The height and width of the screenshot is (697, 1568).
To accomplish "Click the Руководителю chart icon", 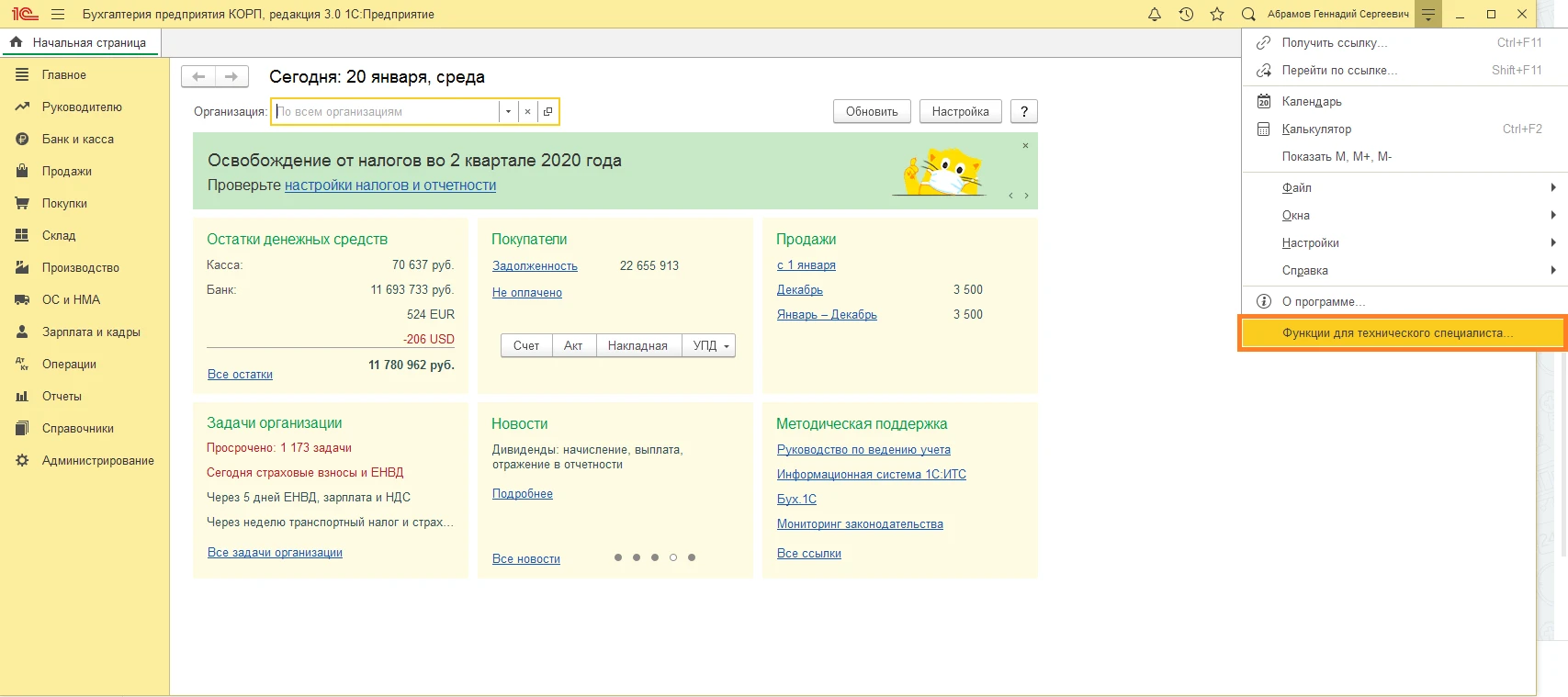I will tap(22, 107).
